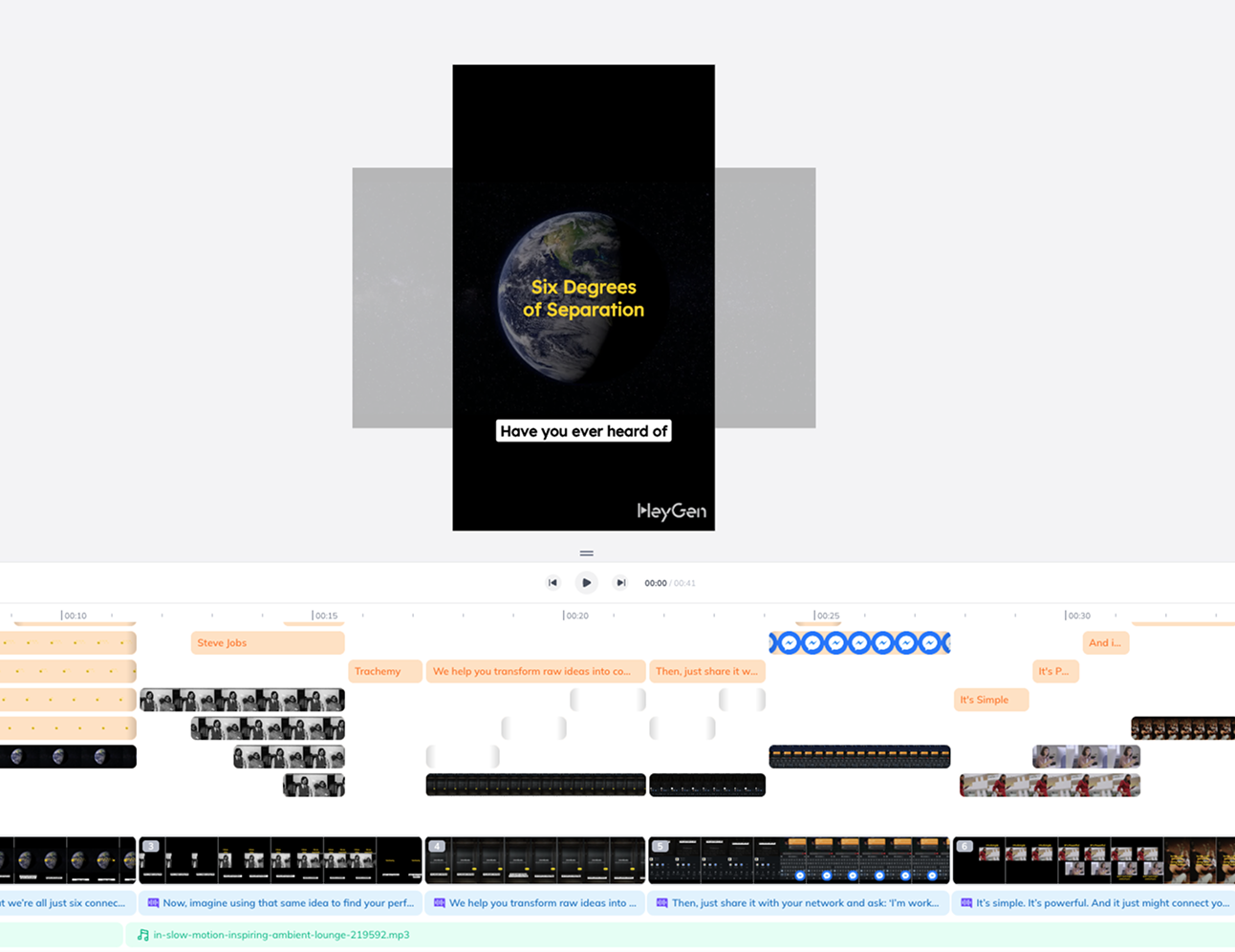Click script icon for 'Now, imagine using' caption
The width and height of the screenshot is (1235, 952).
[x=153, y=903]
